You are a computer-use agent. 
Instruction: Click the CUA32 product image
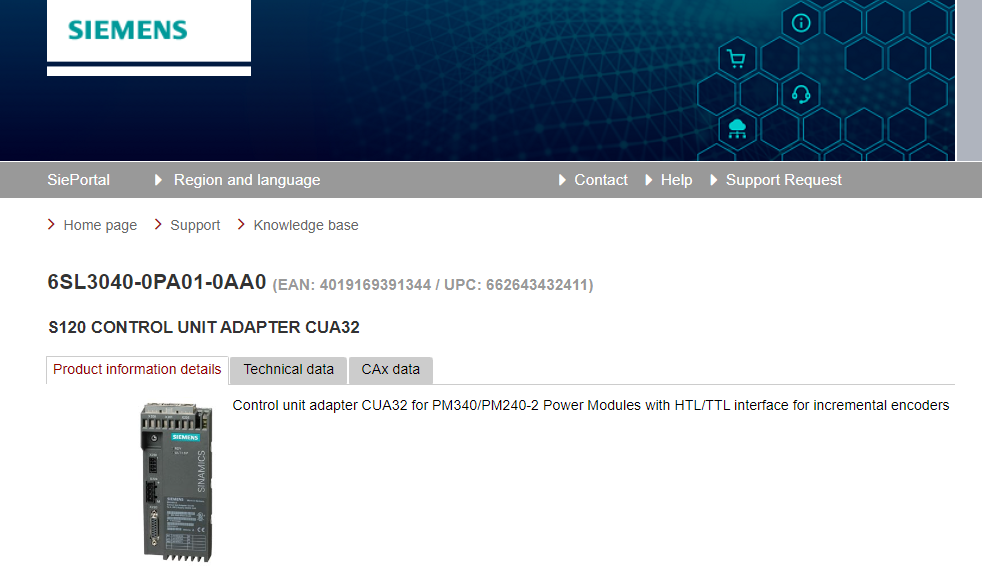pos(173,480)
